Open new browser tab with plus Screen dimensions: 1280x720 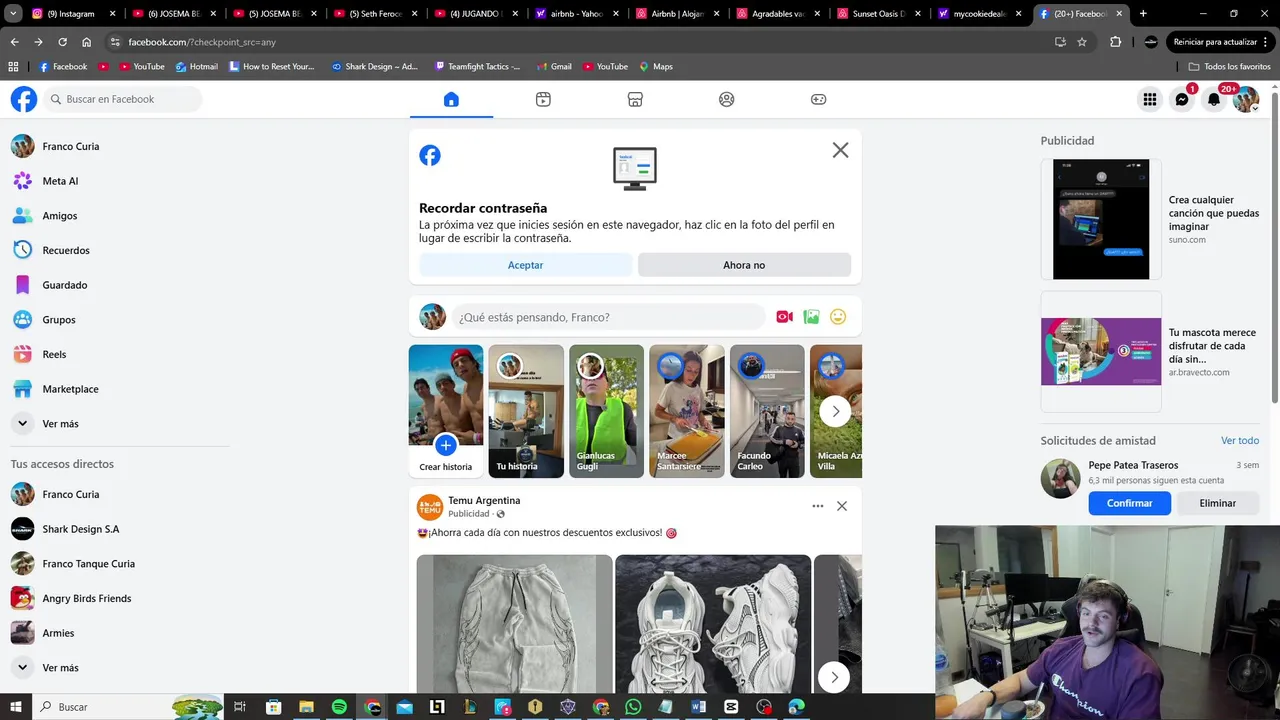1143,14
